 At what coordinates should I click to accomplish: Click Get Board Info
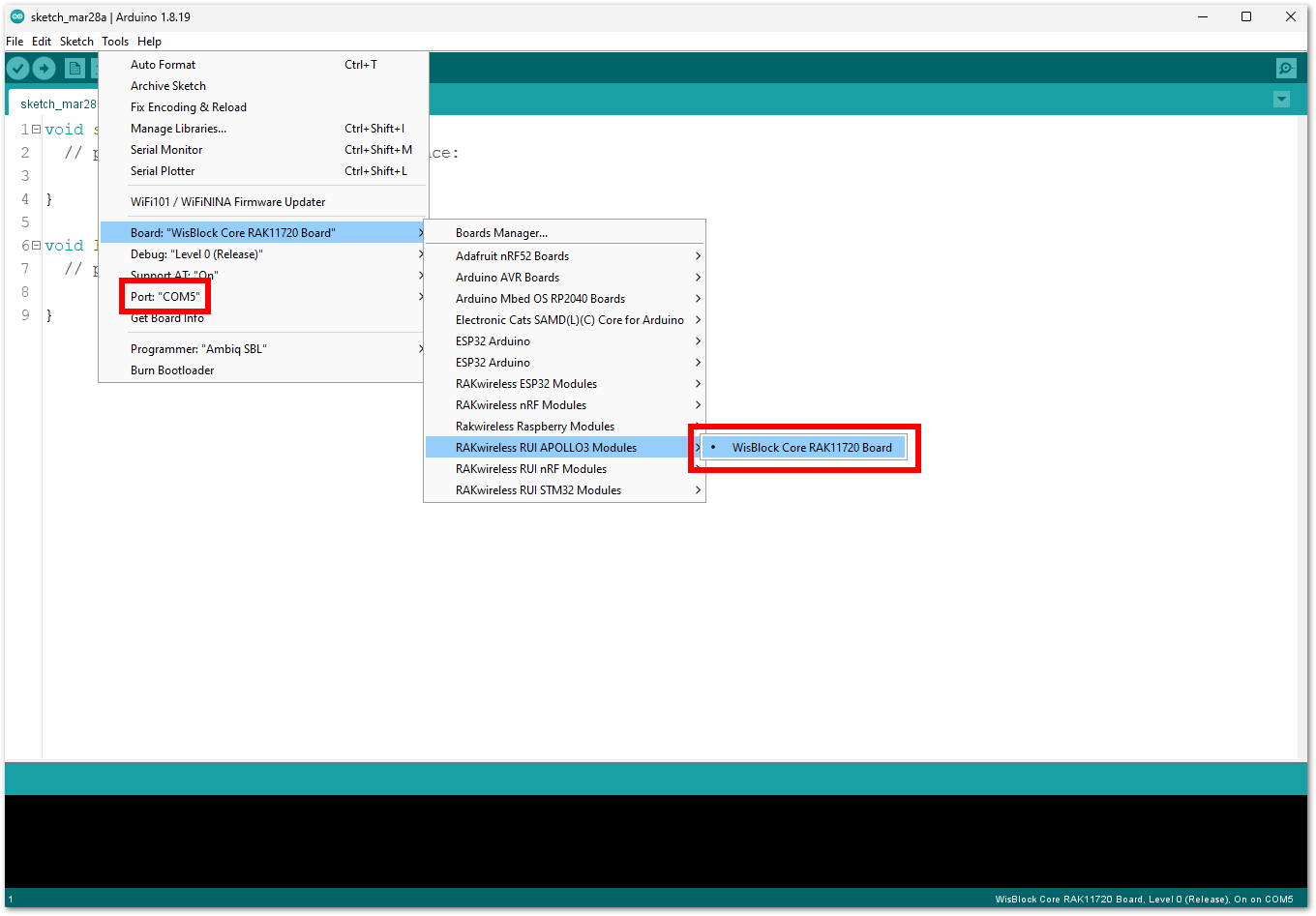pos(263,318)
